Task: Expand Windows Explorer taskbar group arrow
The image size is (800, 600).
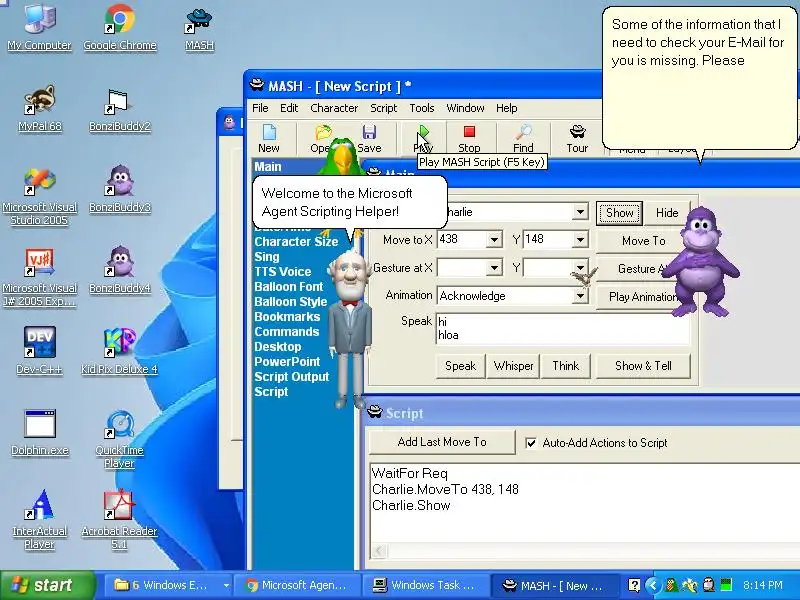Action: [x=226, y=585]
